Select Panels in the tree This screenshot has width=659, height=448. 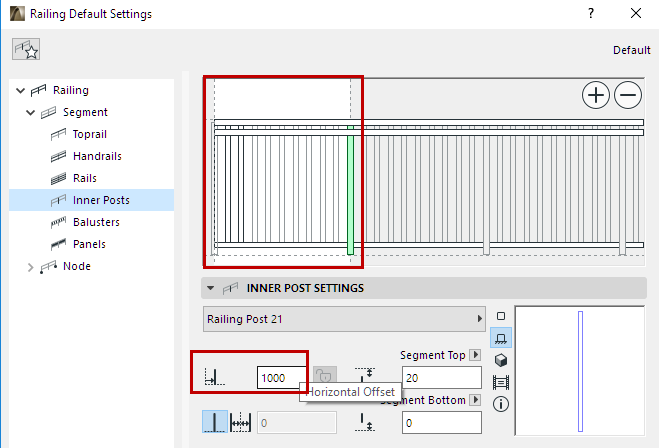[89, 244]
